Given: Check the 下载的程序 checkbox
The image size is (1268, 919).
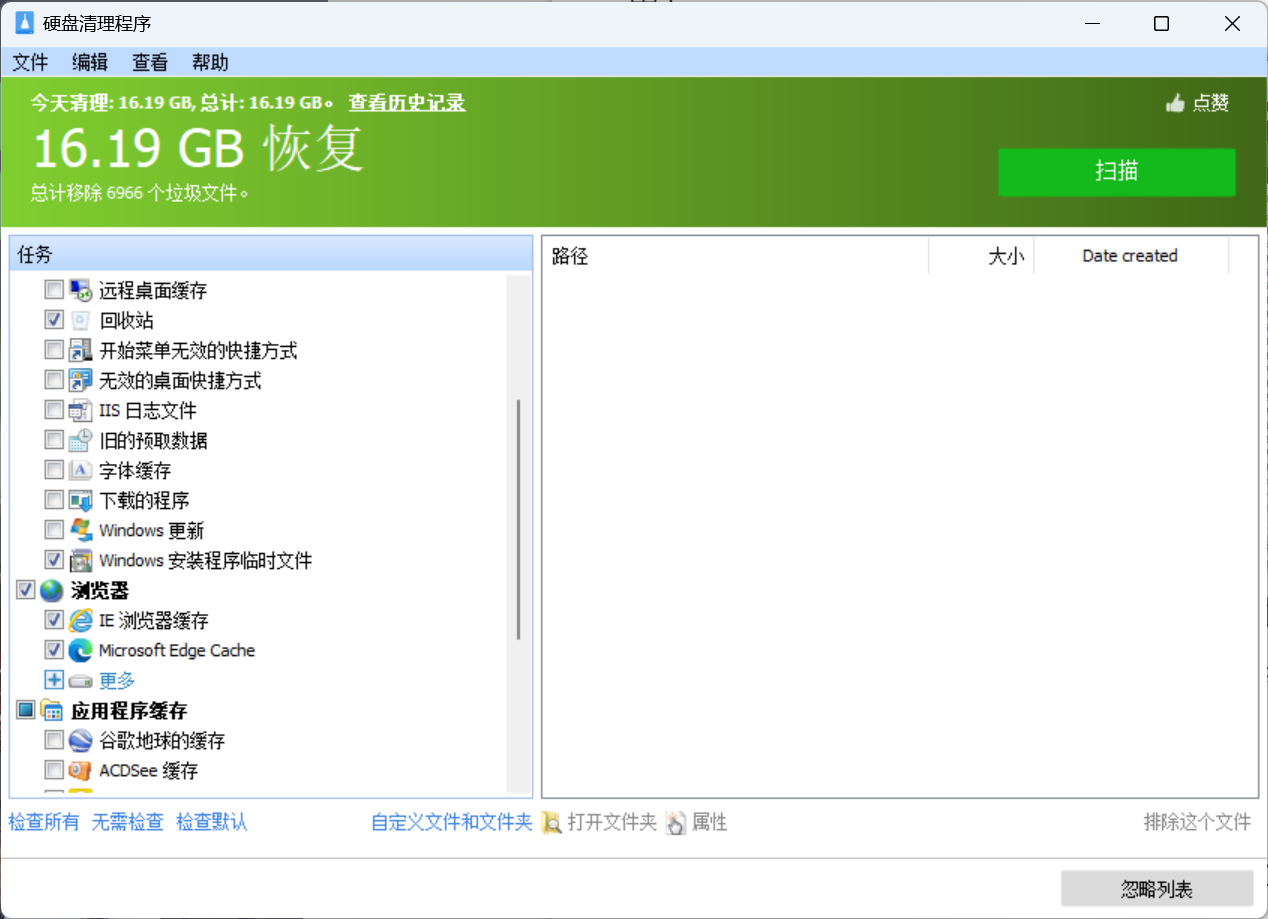Looking at the screenshot, I should pyautogui.click(x=54, y=501).
